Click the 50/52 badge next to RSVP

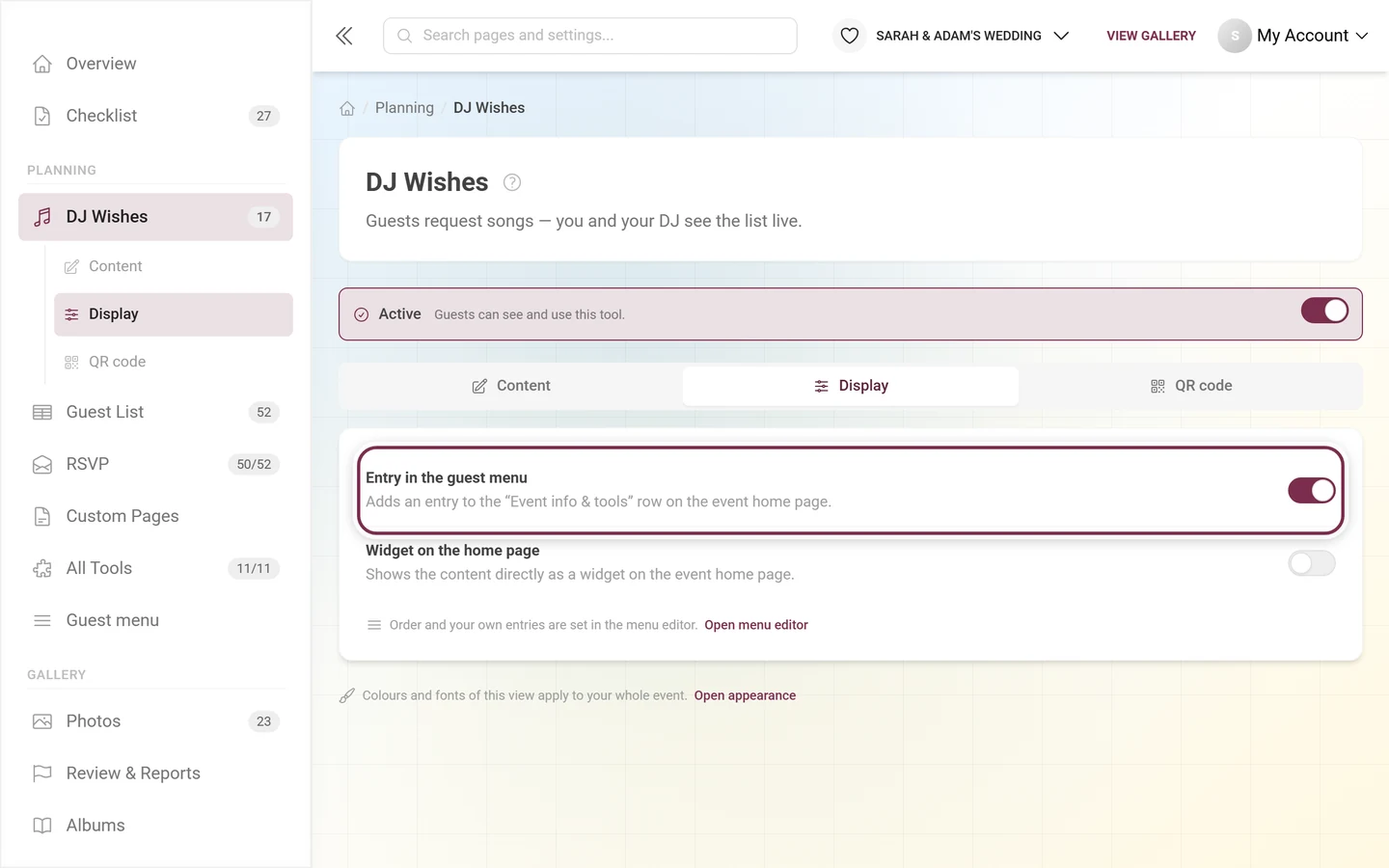tap(255, 464)
